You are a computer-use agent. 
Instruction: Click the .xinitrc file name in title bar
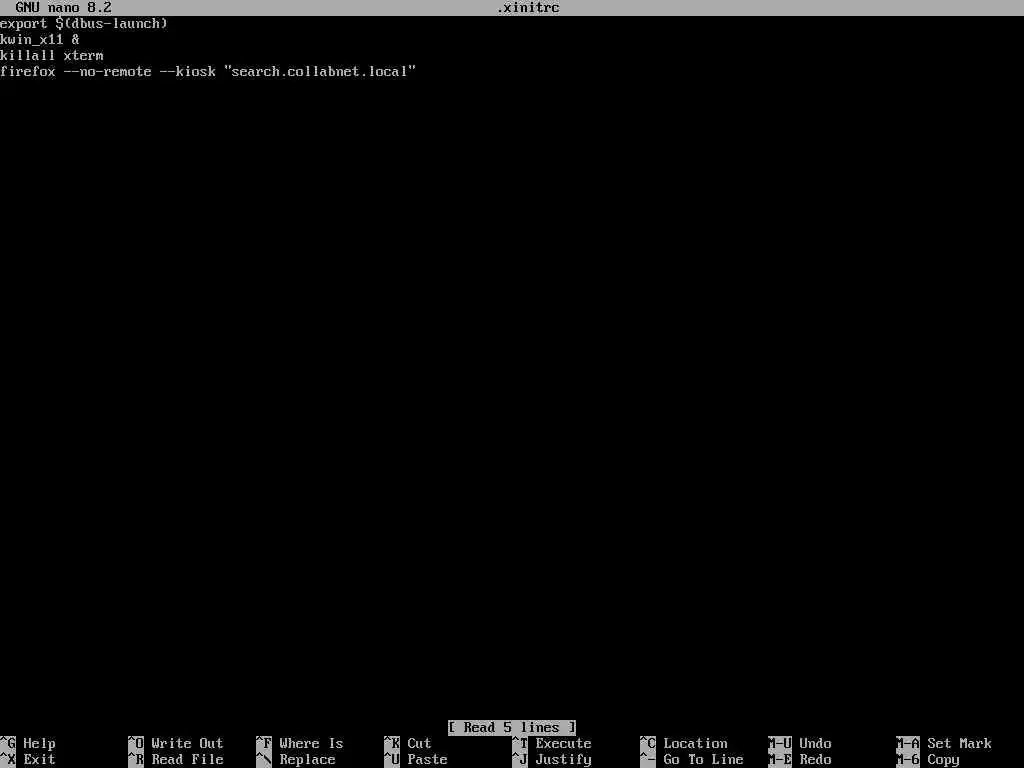click(528, 8)
